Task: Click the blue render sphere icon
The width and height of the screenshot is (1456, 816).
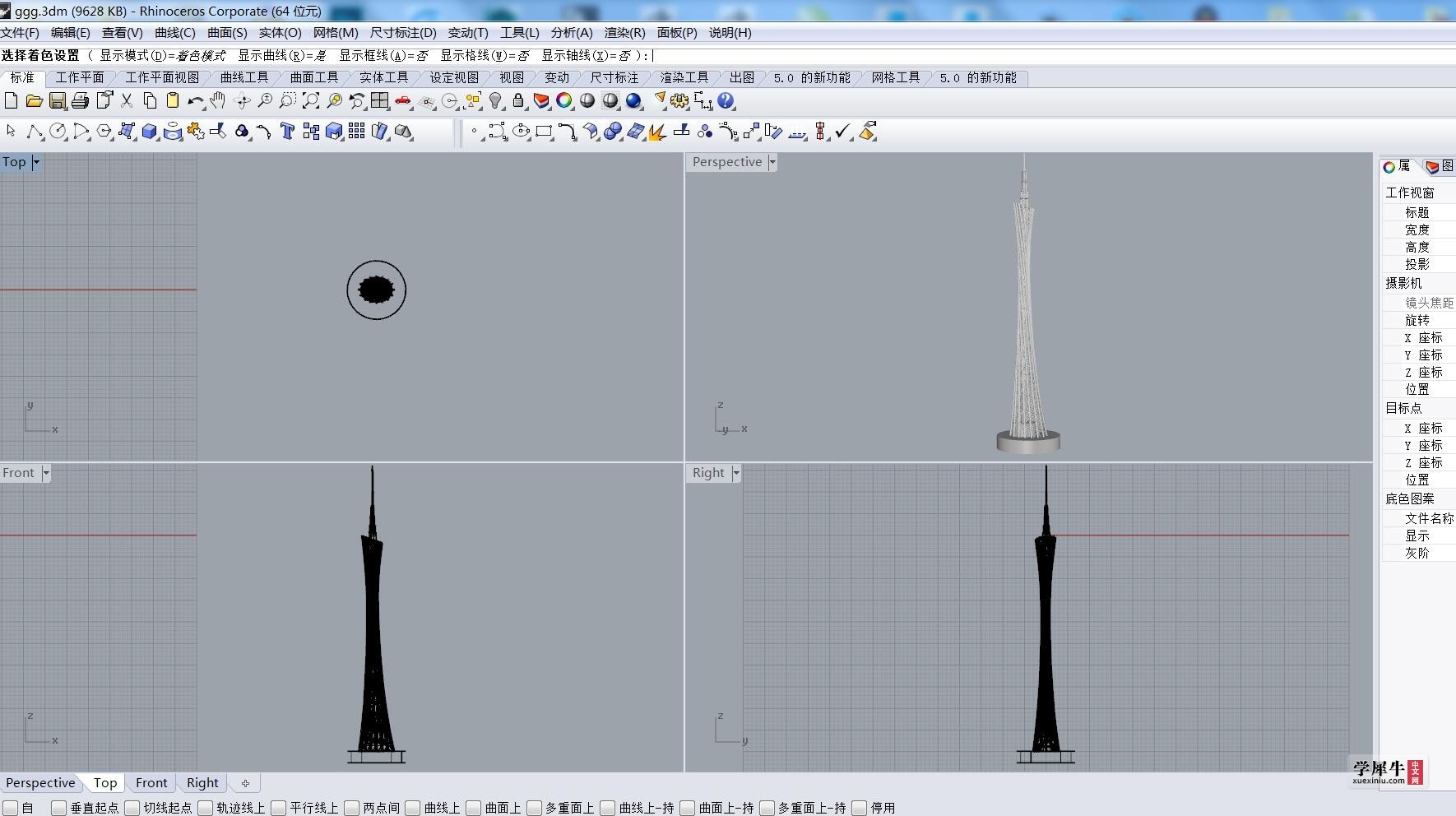Action: 633,100
